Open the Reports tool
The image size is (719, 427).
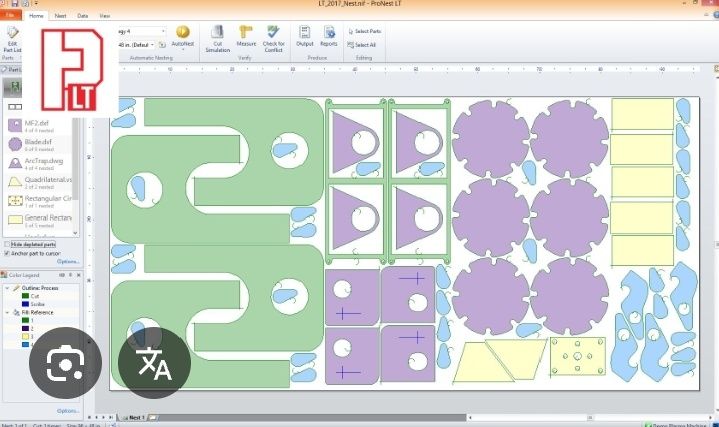(x=329, y=36)
